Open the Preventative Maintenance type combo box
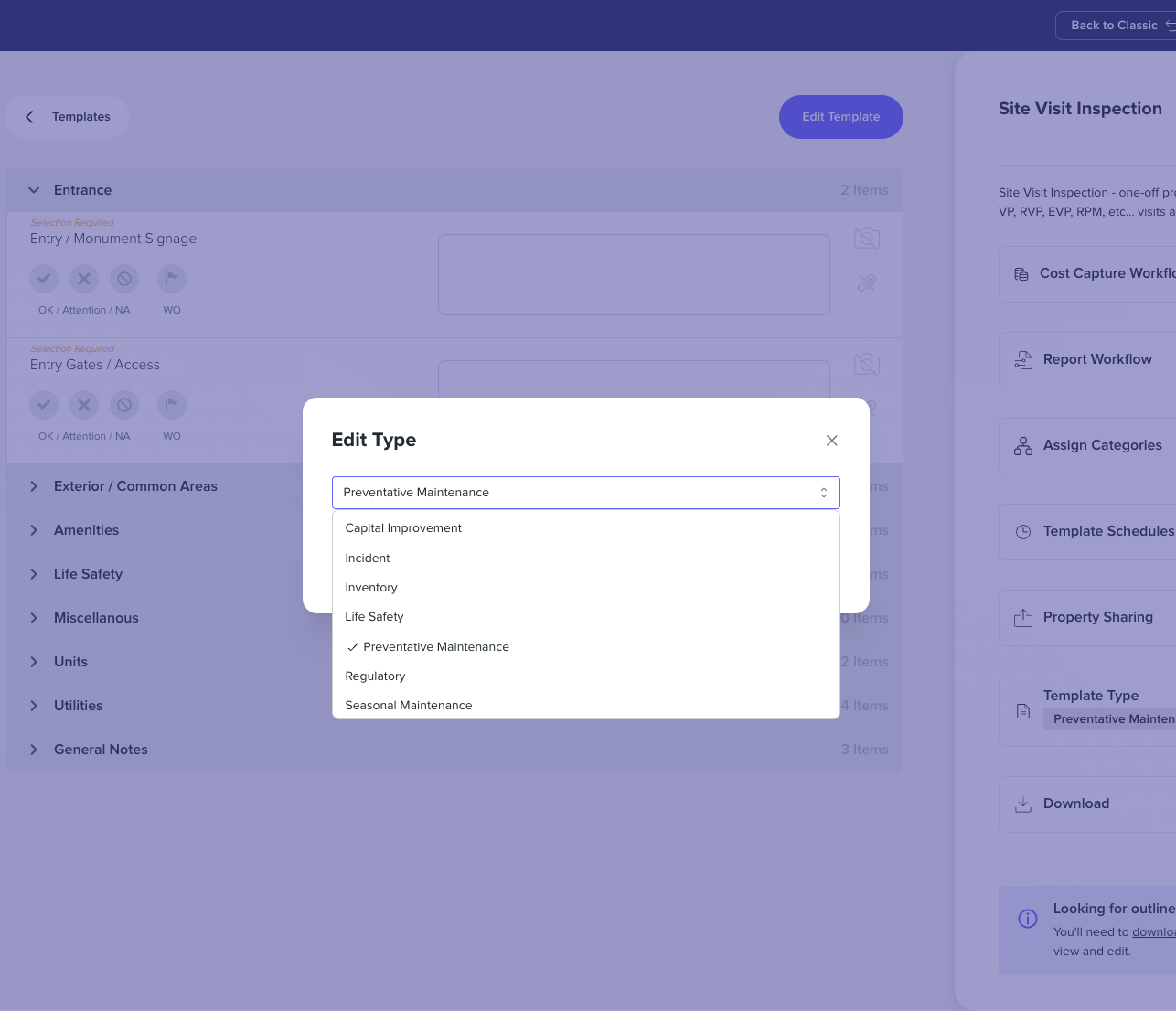Image resolution: width=1176 pixels, height=1011 pixels. click(585, 493)
